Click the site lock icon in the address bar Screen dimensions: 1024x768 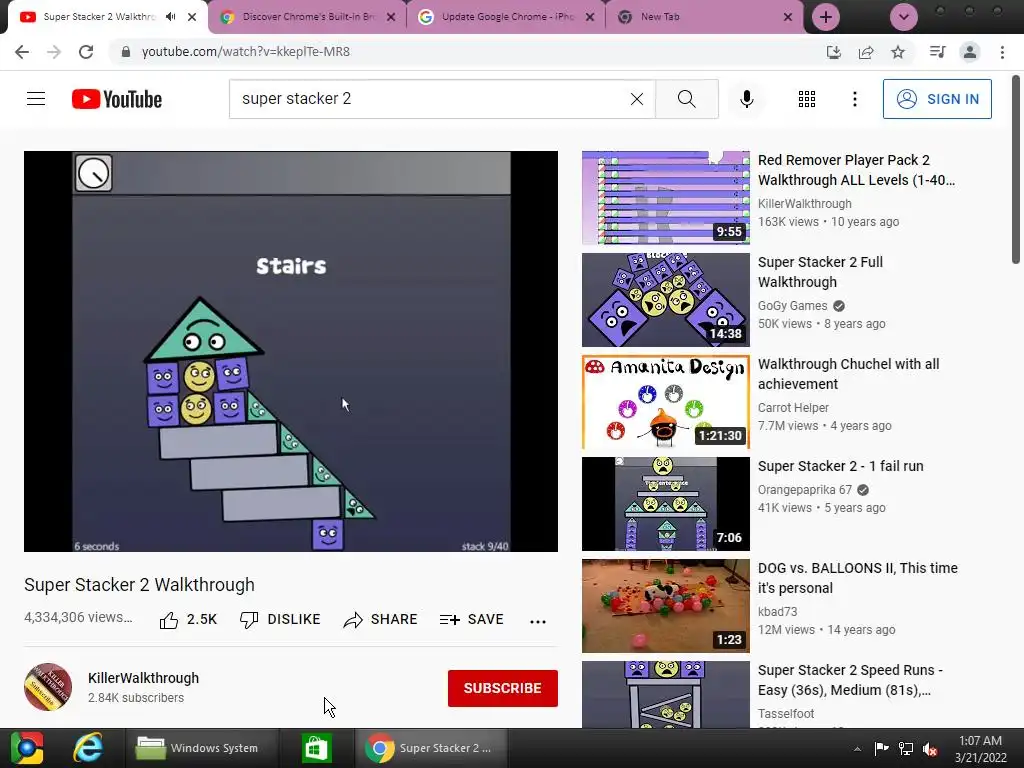click(126, 52)
